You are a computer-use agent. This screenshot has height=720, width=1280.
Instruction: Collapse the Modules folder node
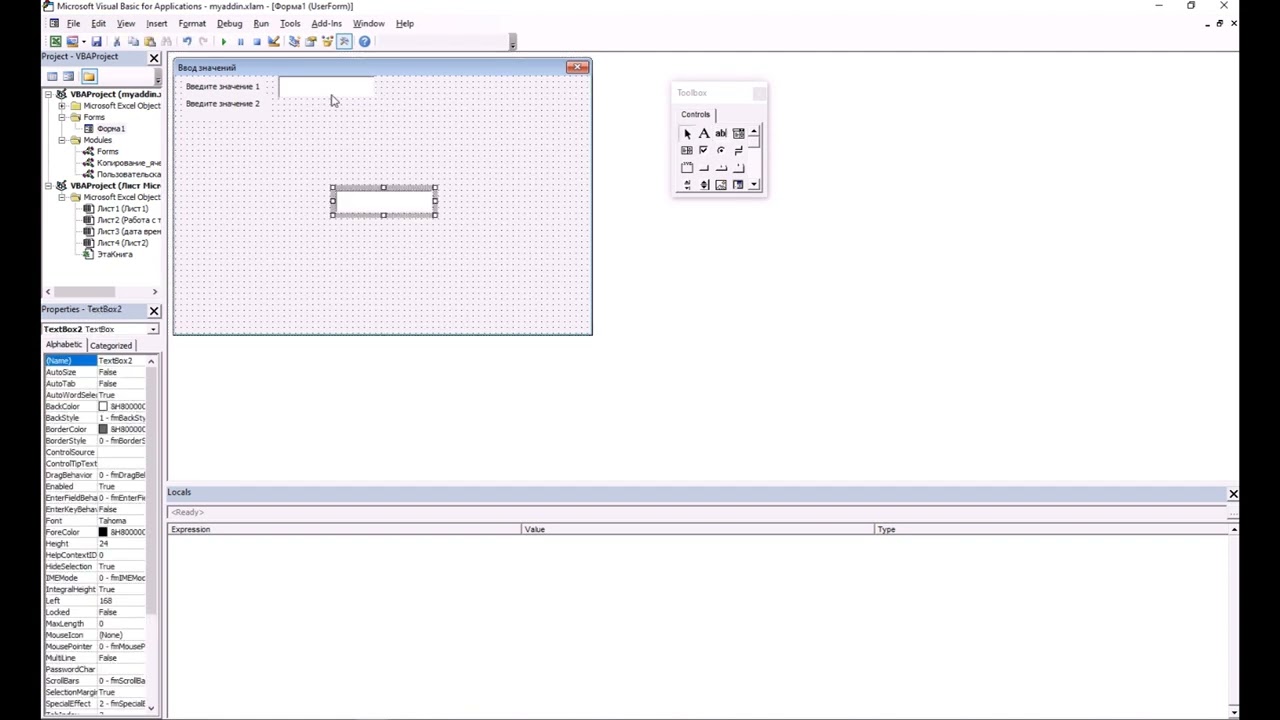click(62, 140)
